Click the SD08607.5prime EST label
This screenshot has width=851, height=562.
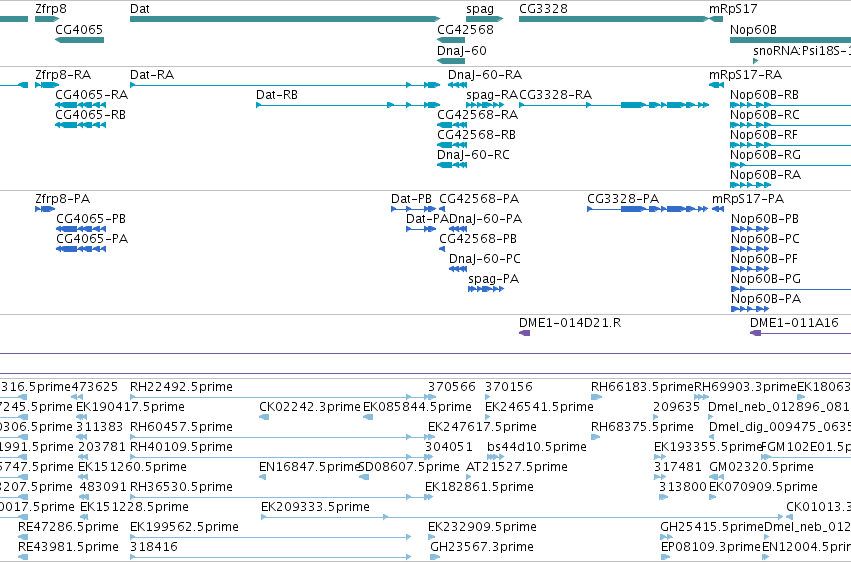click(x=410, y=467)
